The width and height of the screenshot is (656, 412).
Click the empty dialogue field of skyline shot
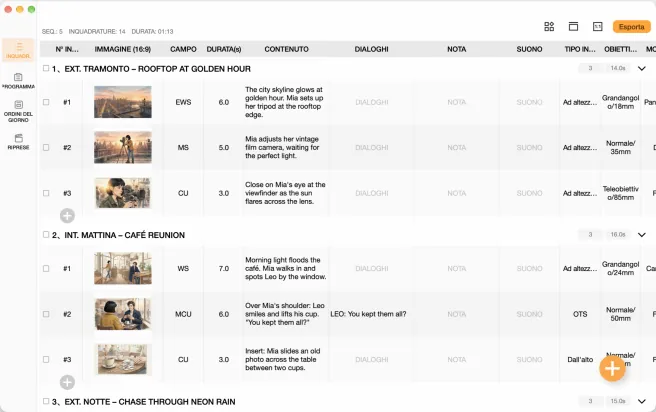coord(372,102)
